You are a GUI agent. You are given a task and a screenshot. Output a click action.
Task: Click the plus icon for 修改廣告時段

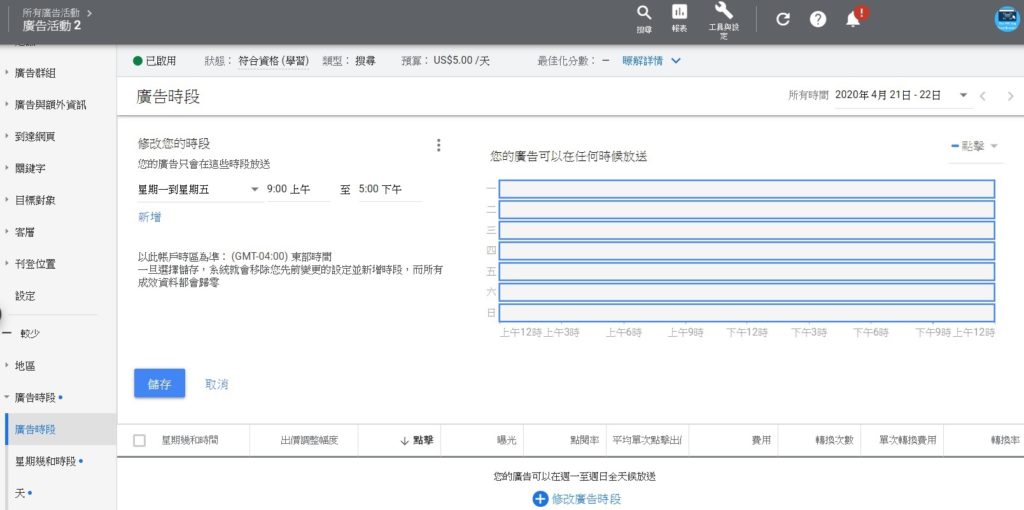(539, 500)
